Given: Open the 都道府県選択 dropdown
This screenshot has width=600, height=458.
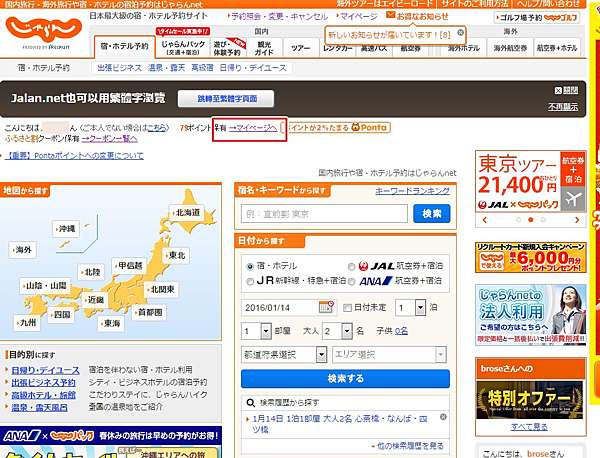Looking at the screenshot, I should click(x=284, y=355).
